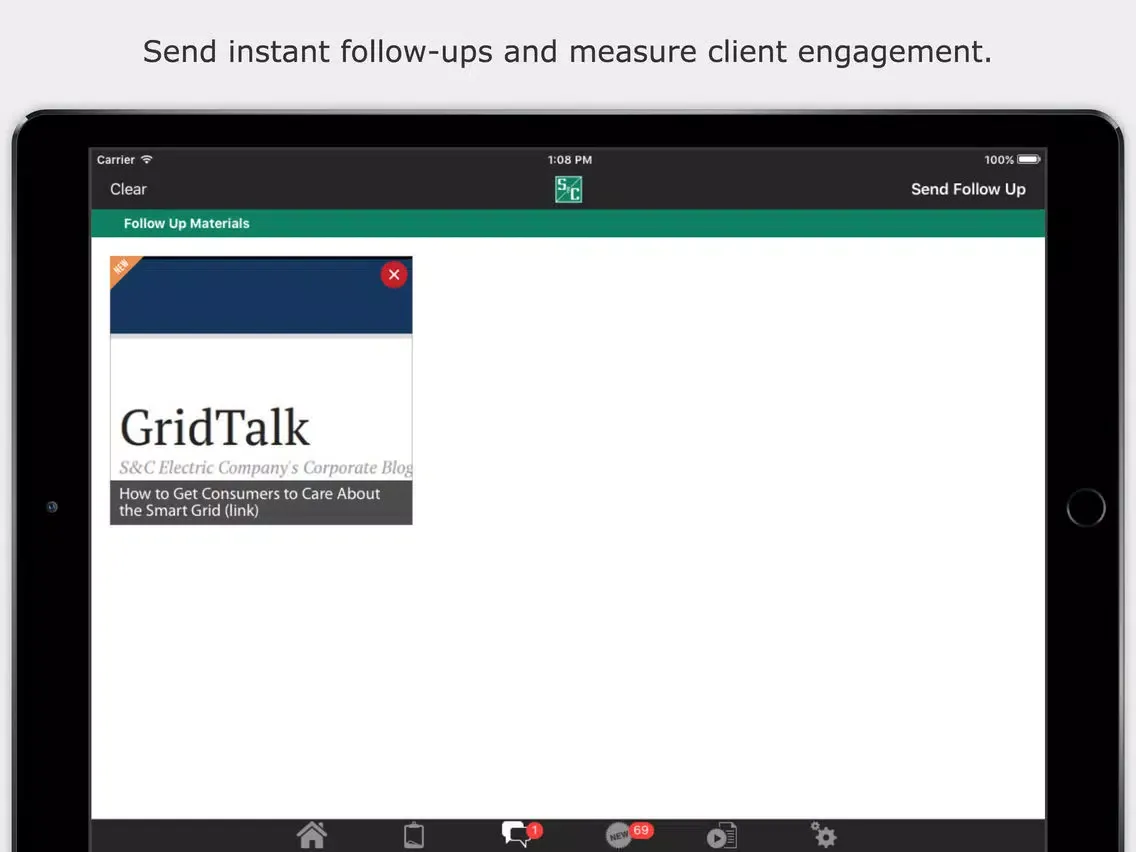The image size is (1136, 852).
Task: Tap the Wi-Fi status icon
Action: click(147, 159)
